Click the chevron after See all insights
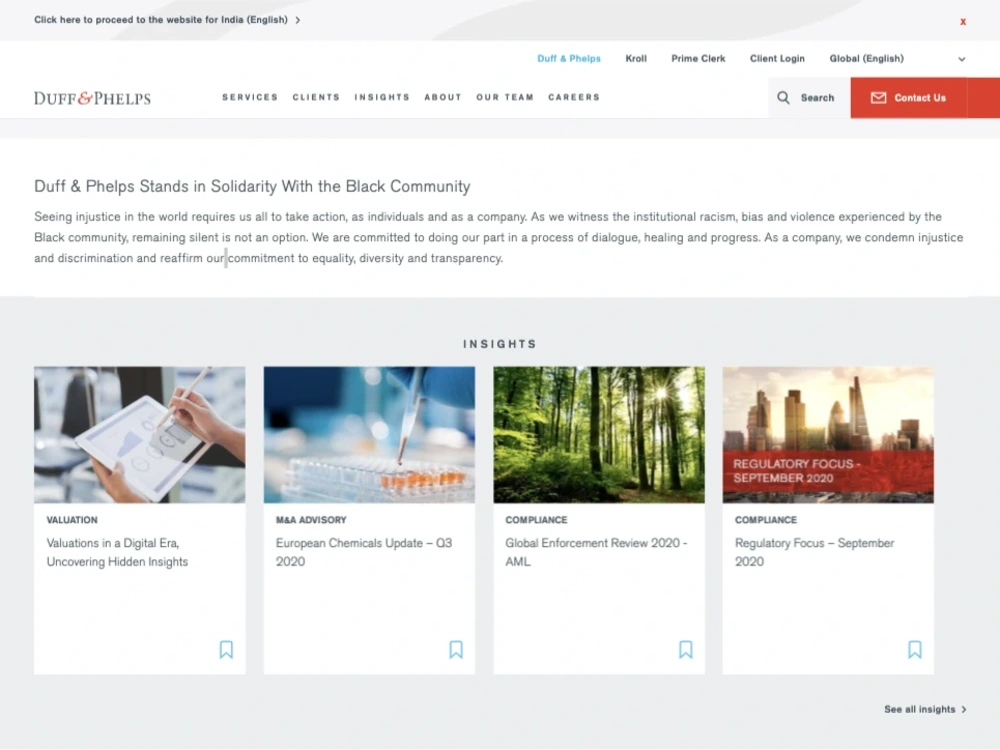 [x=964, y=709]
